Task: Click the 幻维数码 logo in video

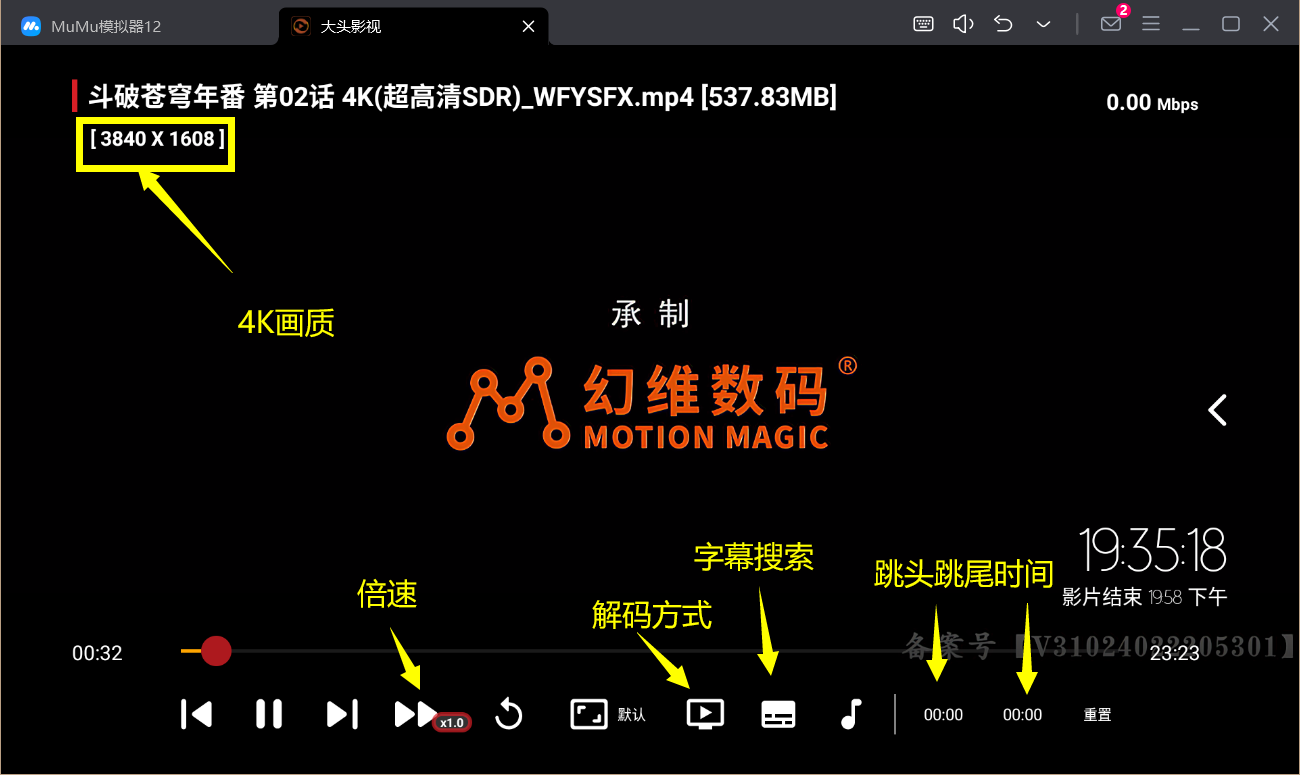Action: pos(652,402)
